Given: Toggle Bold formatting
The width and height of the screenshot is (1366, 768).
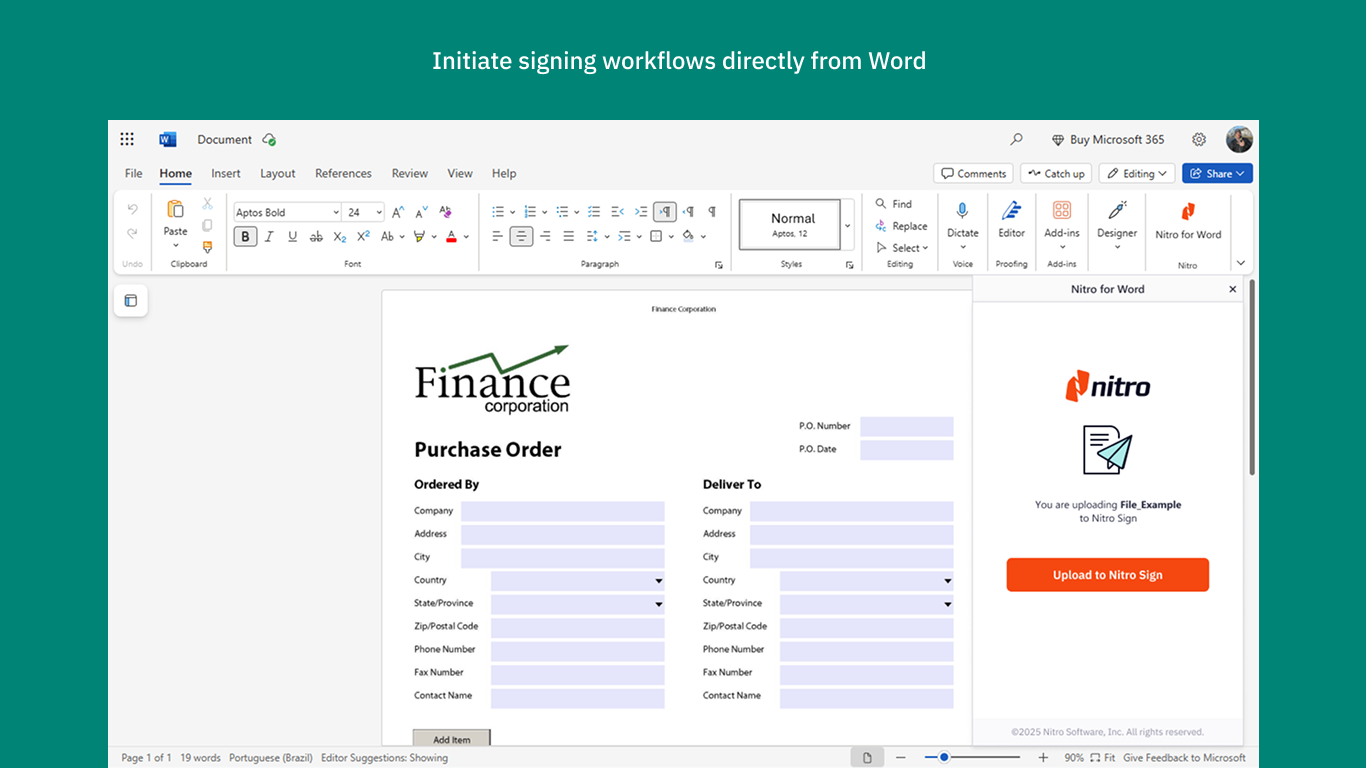Looking at the screenshot, I should point(245,237).
